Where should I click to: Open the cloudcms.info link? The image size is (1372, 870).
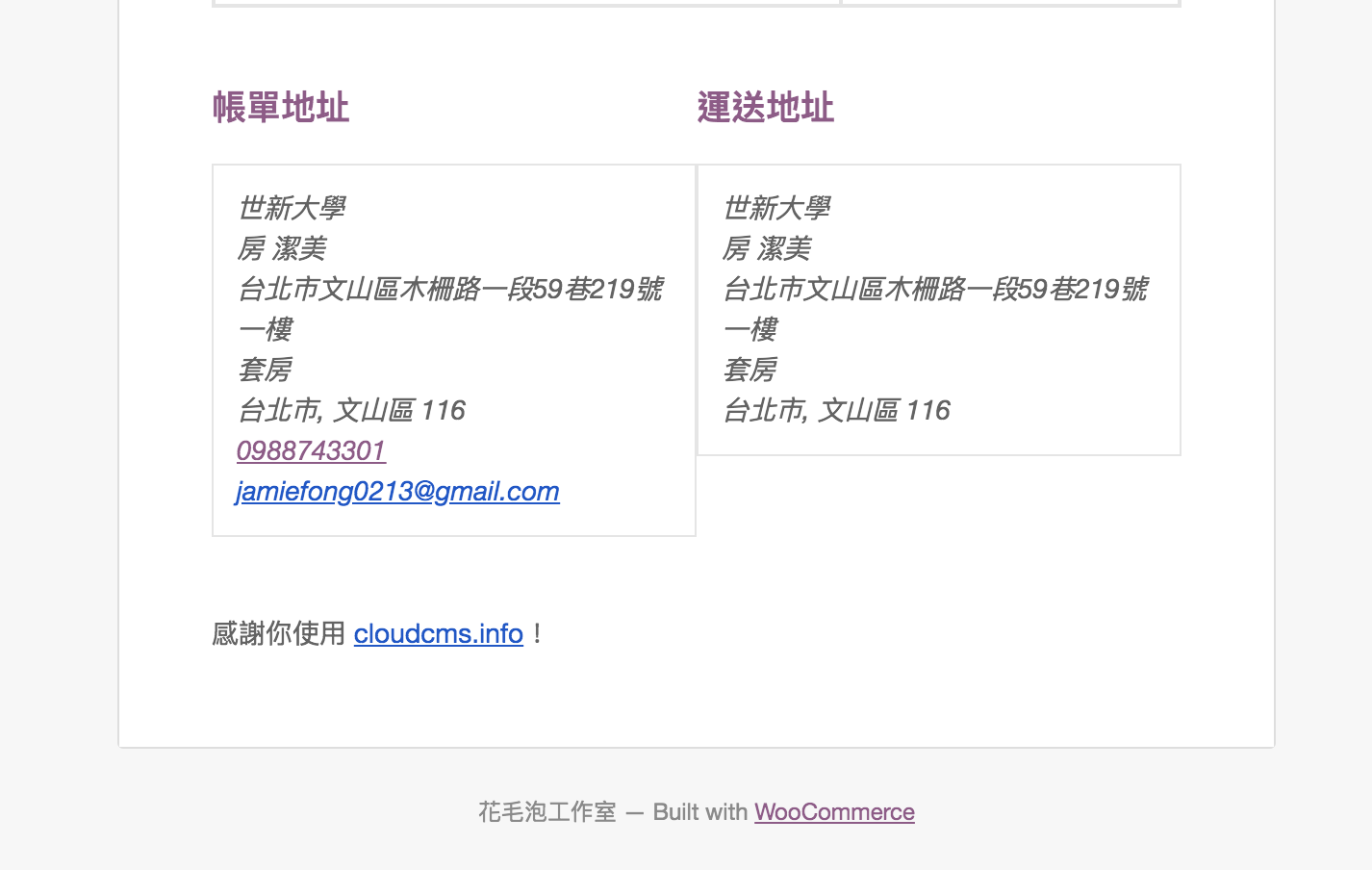coord(438,633)
